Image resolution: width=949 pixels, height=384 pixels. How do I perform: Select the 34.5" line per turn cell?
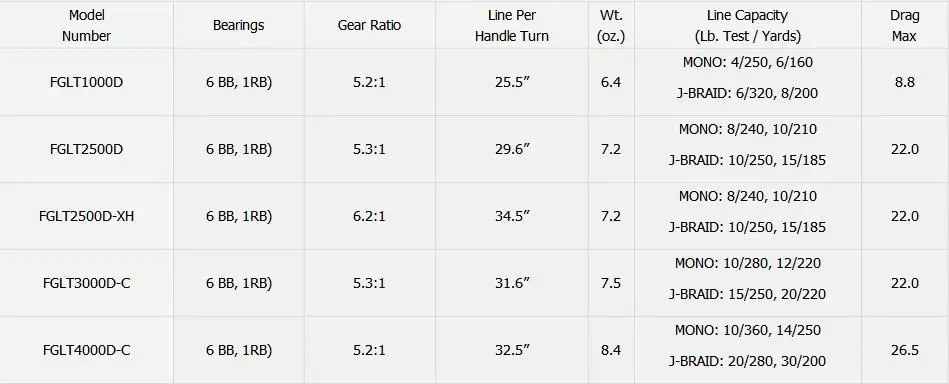(x=511, y=216)
